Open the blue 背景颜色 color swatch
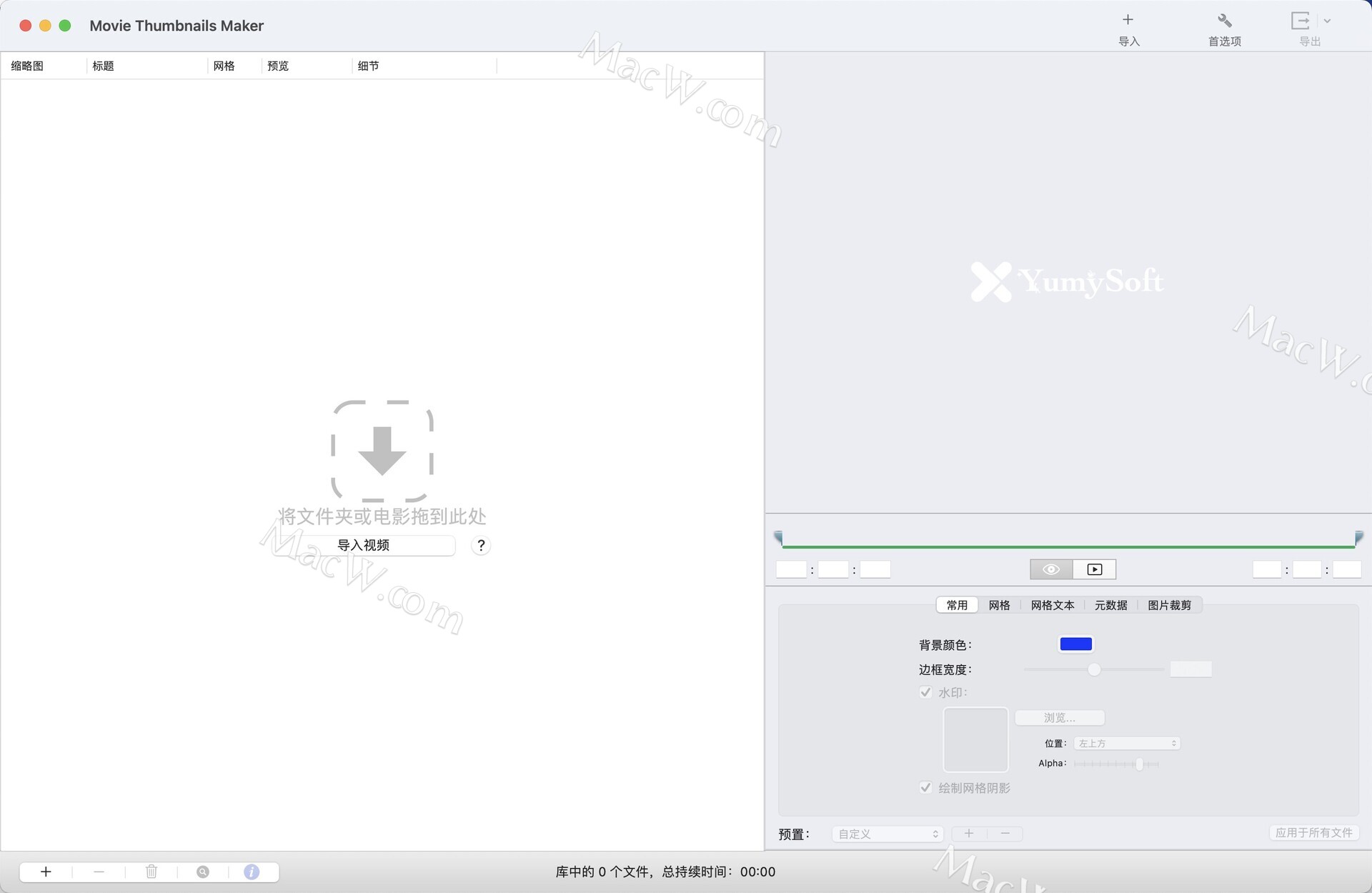 (1075, 644)
